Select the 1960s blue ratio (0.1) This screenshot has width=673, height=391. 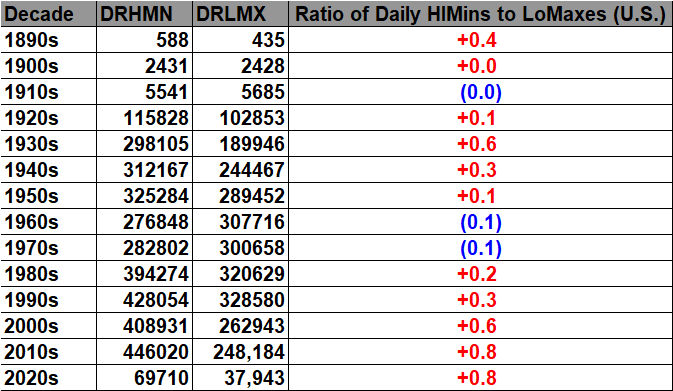tap(481, 222)
